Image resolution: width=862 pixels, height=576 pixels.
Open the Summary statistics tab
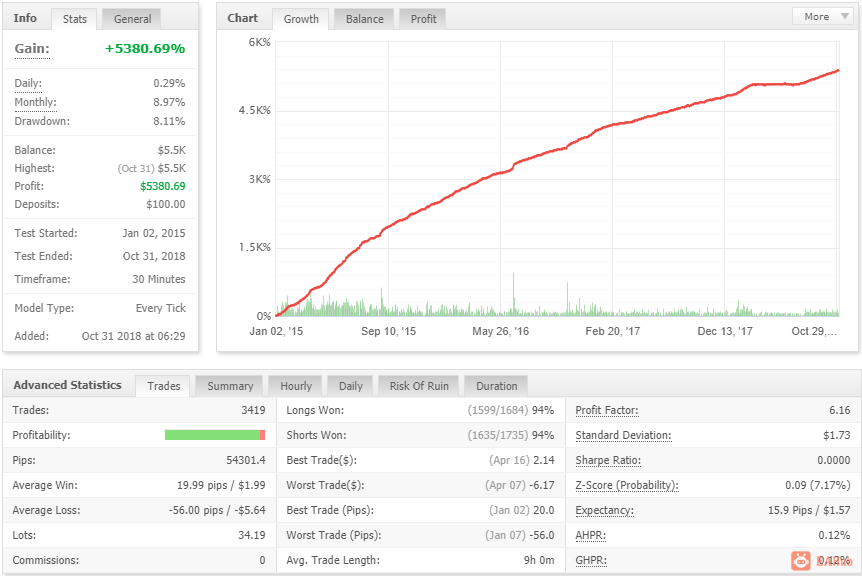230,386
